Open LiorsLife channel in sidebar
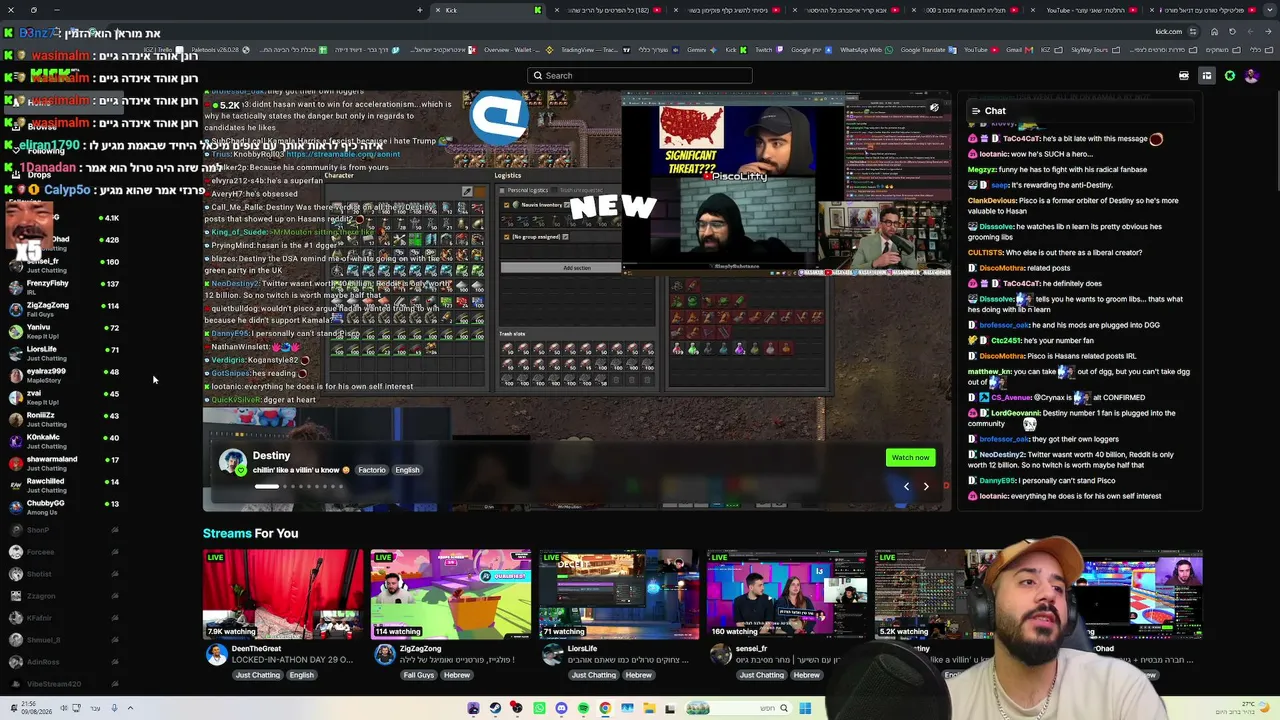This screenshot has width=1280, height=720. [x=62, y=353]
